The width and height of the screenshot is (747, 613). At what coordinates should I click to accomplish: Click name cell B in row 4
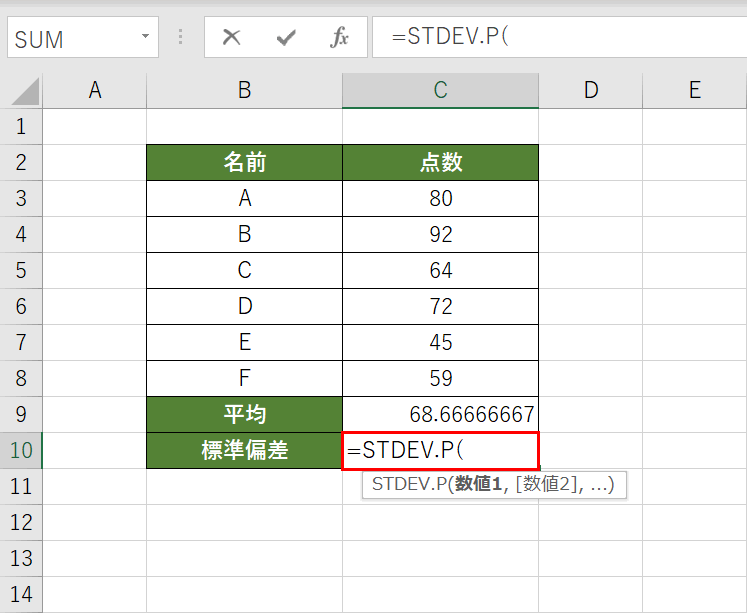244,235
